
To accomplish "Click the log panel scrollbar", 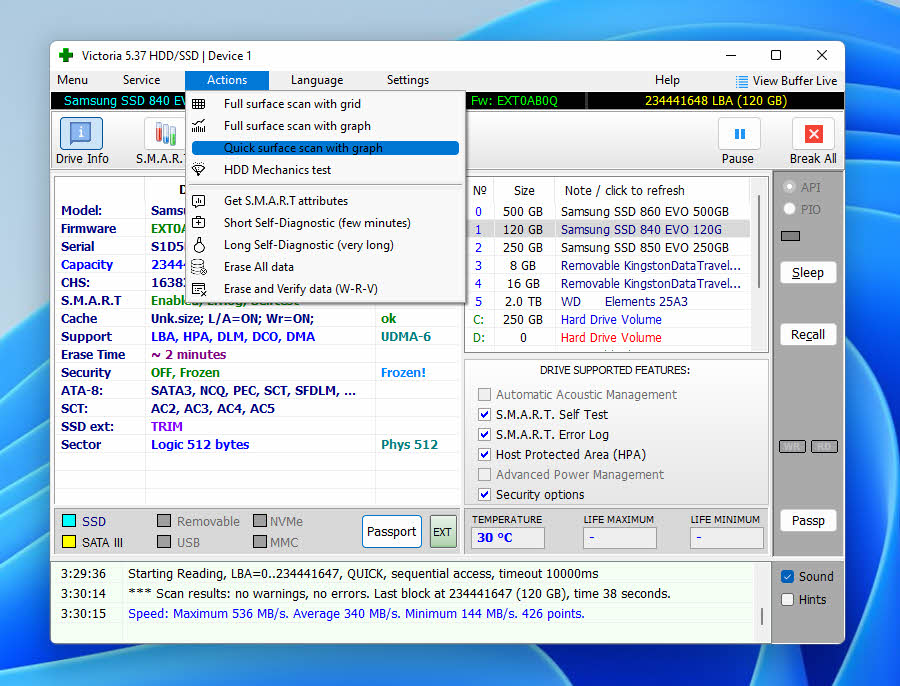I will point(762,616).
